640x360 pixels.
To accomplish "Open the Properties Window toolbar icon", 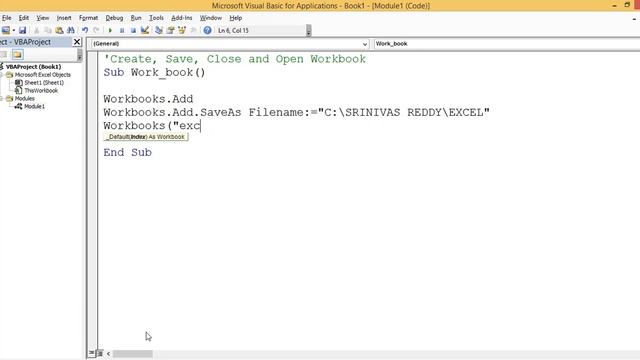I will (170, 30).
